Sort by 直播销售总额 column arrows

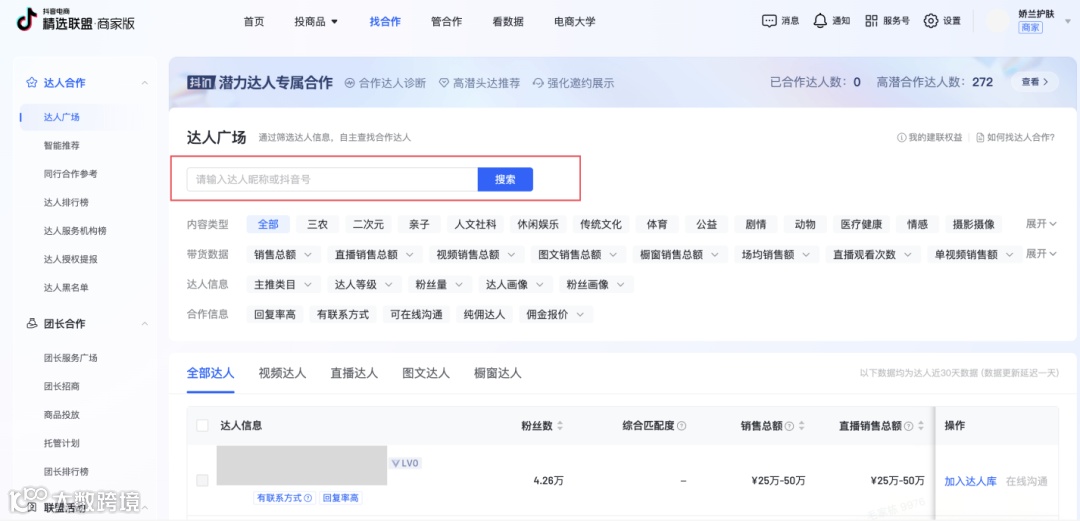tap(920, 426)
